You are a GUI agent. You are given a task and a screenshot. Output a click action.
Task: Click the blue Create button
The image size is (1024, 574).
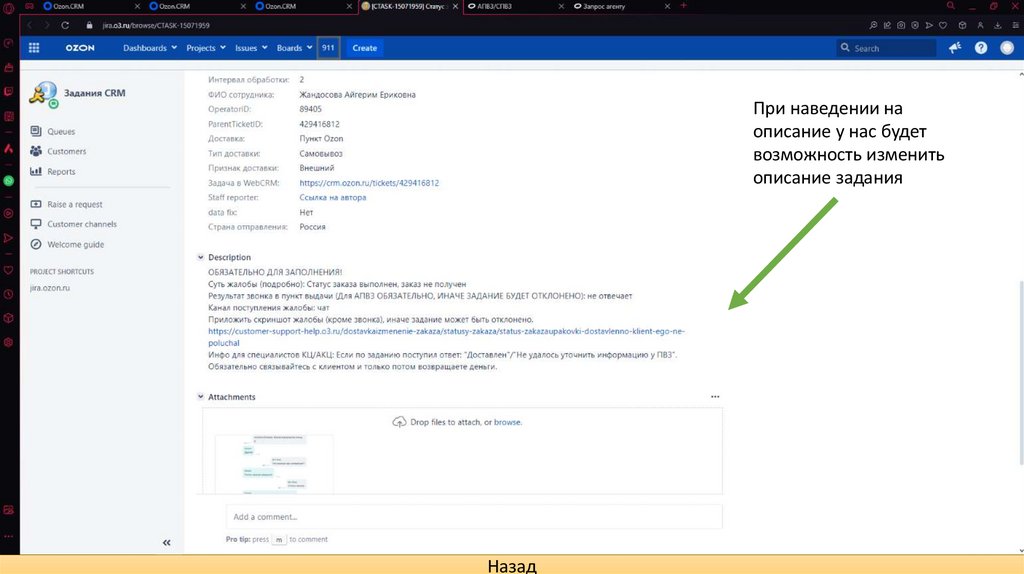(364, 48)
